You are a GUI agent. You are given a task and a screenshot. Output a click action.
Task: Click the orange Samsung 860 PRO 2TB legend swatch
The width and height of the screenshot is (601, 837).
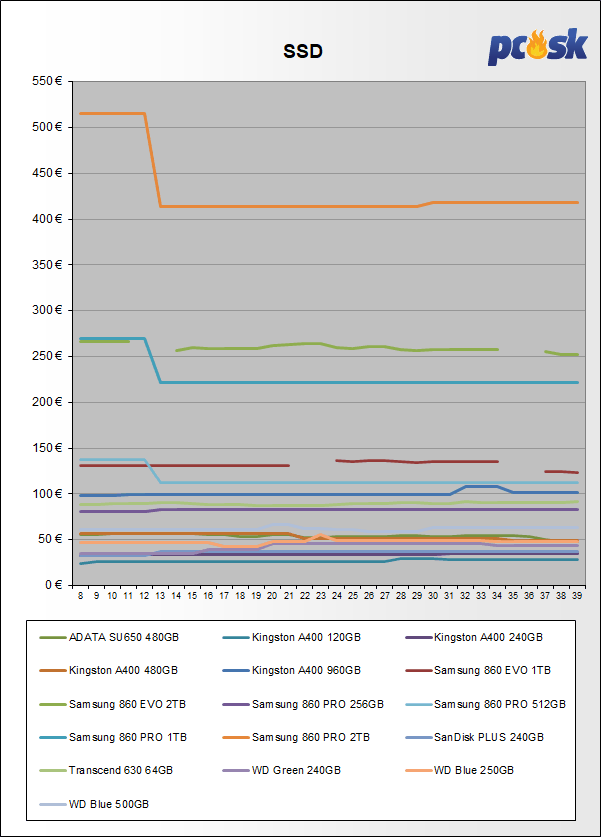pos(235,738)
